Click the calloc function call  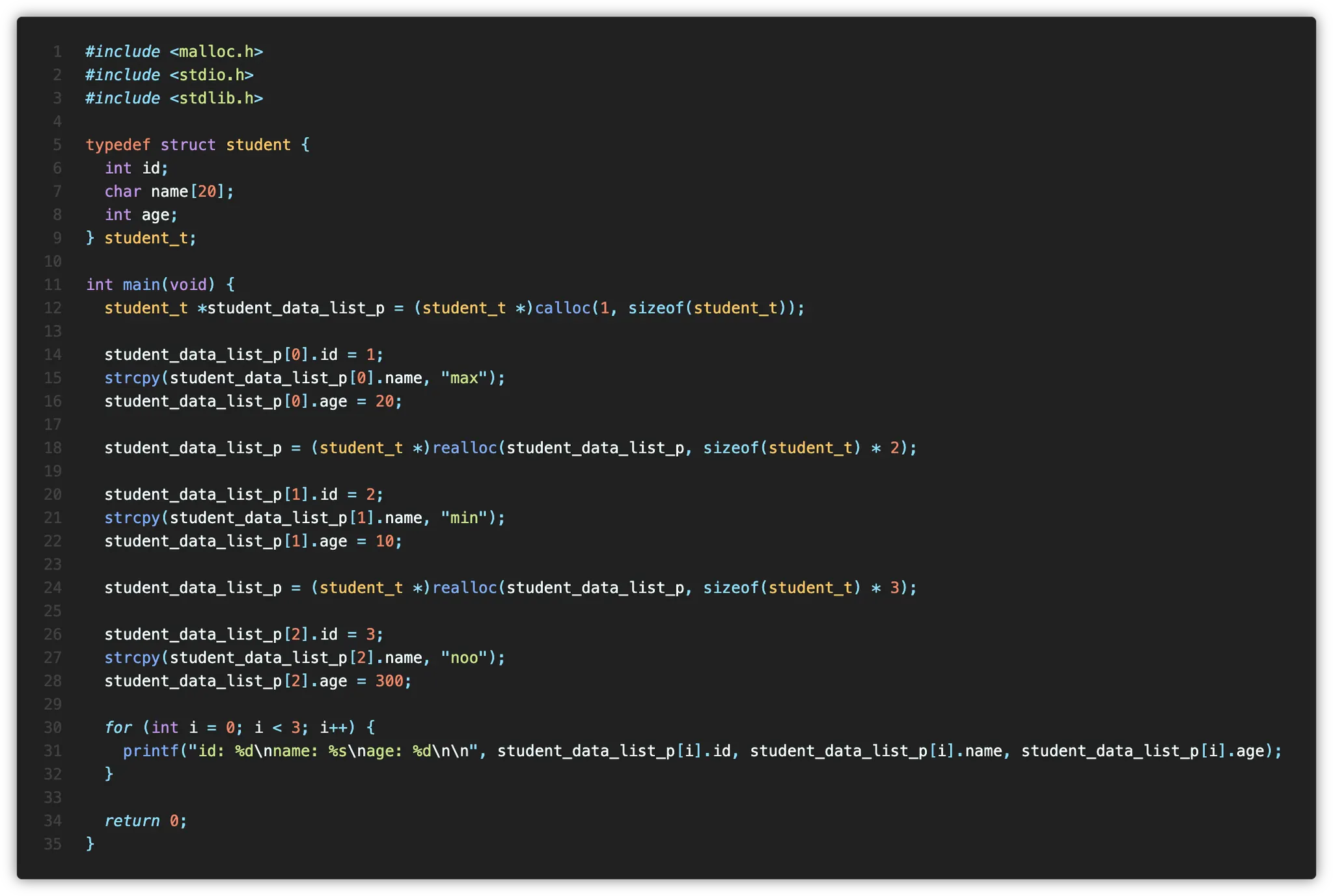(562, 308)
